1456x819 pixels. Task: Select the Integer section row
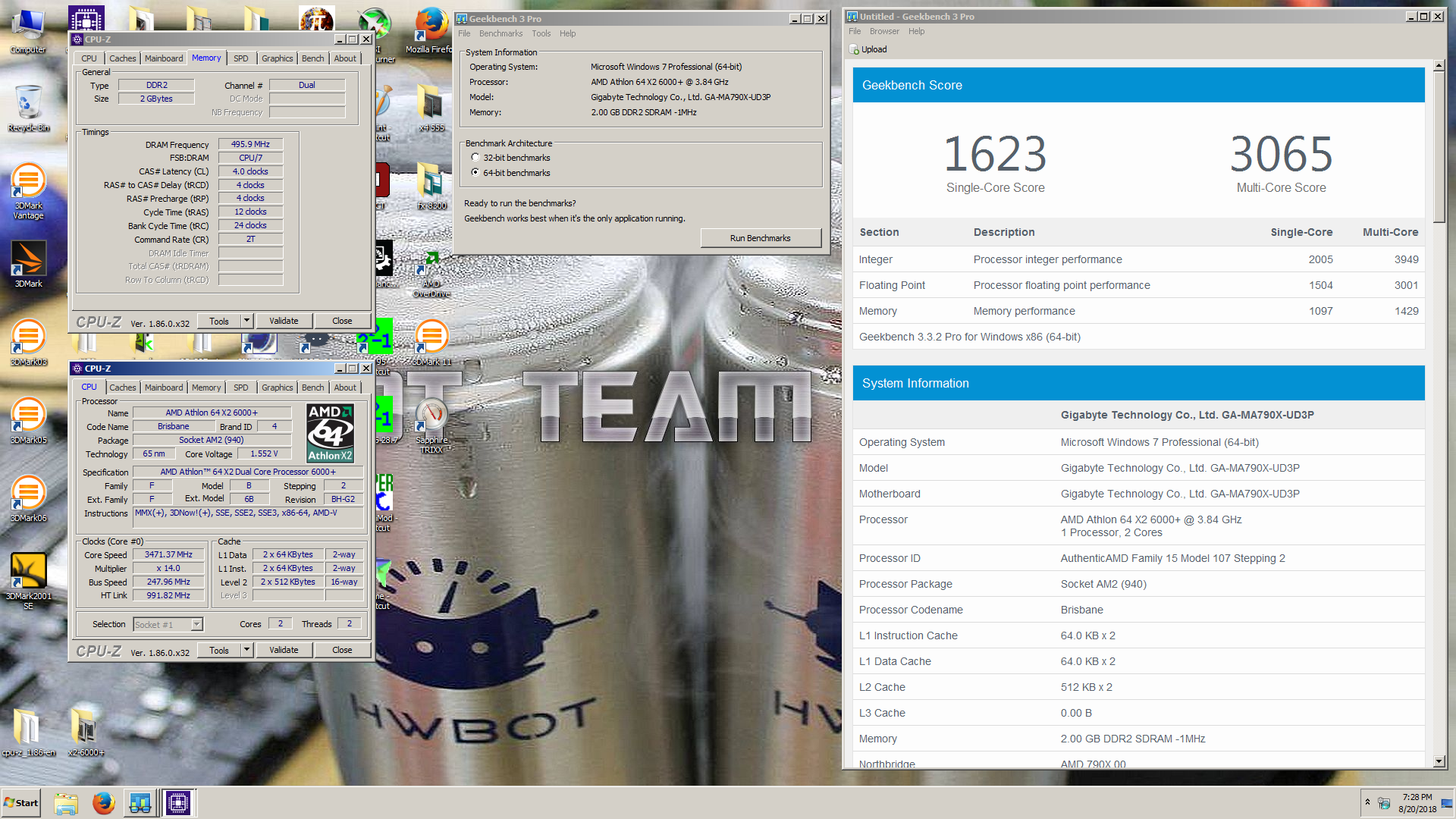coord(1138,259)
